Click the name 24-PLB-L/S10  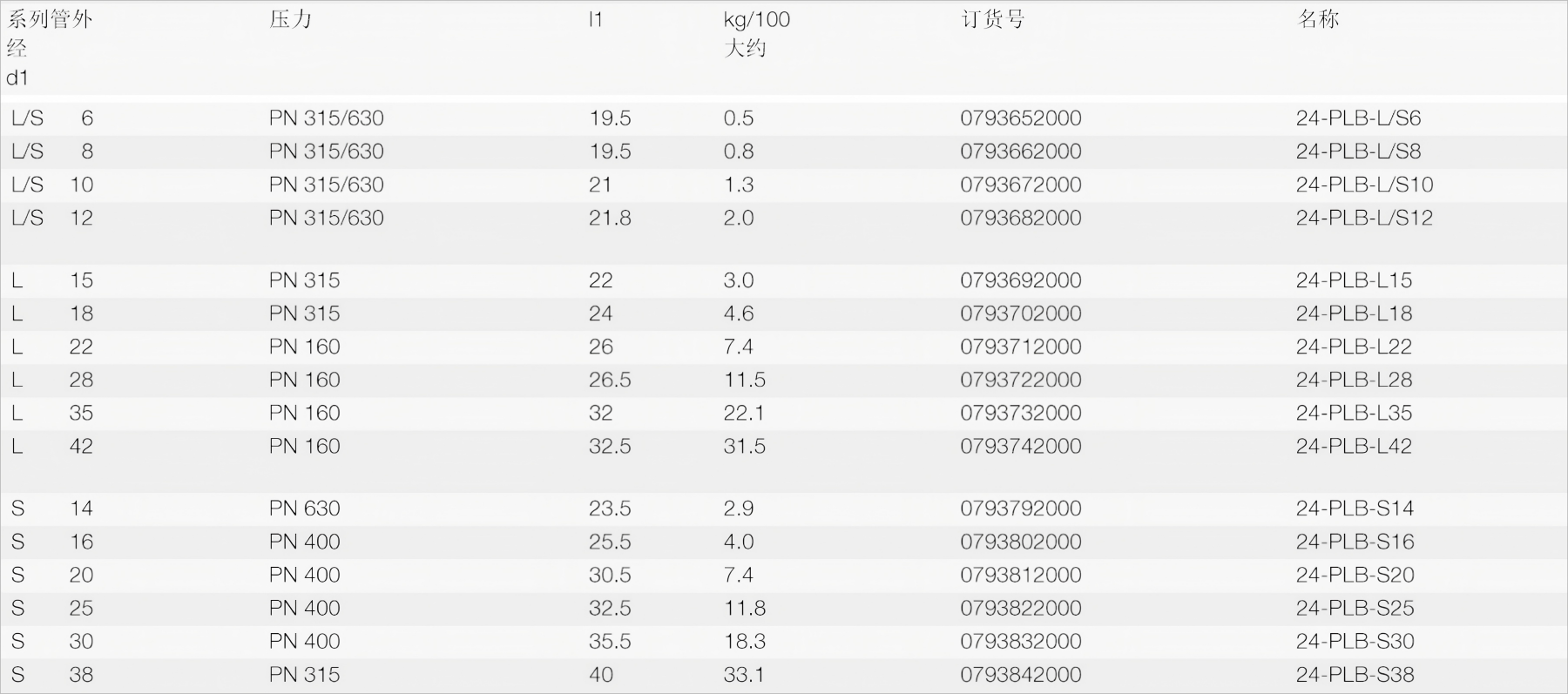point(1363,185)
